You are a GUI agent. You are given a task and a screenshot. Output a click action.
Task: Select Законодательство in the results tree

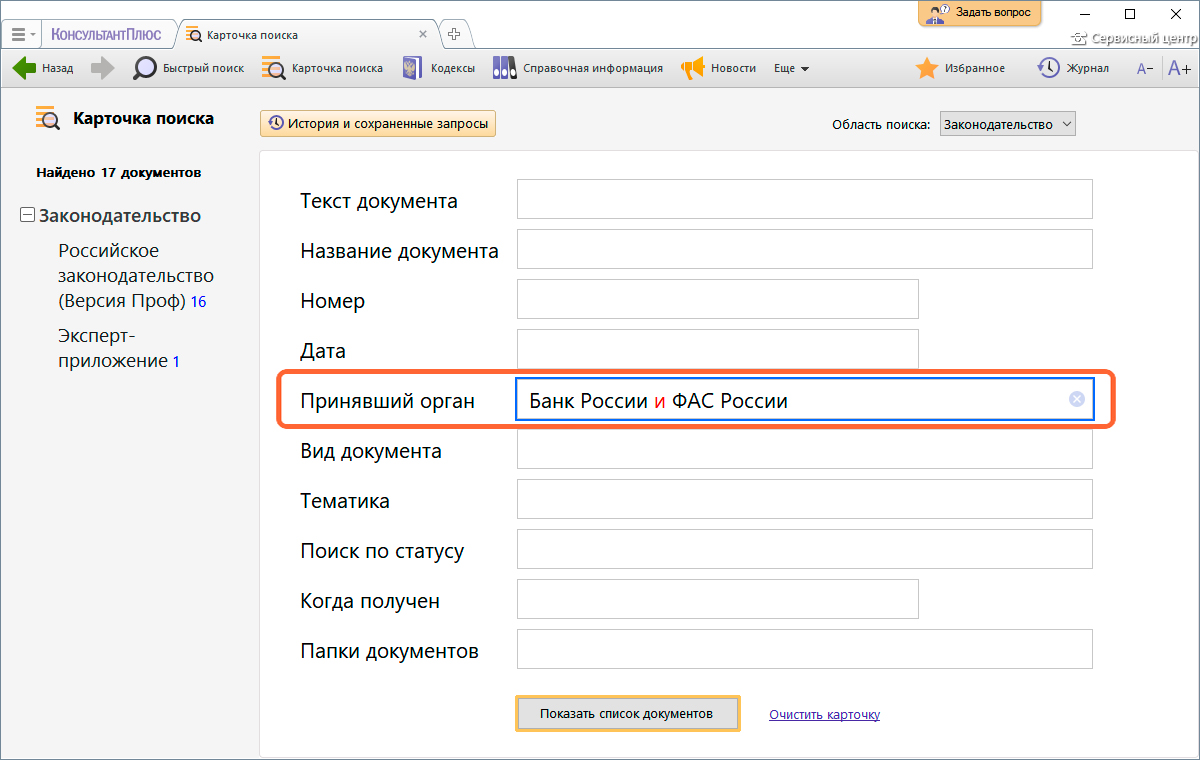(120, 216)
